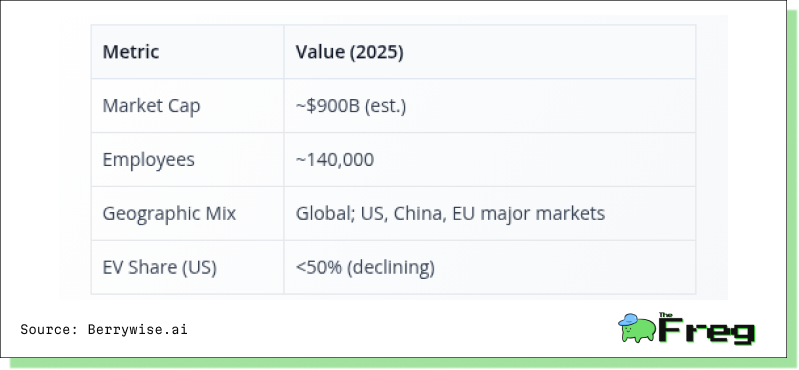
Task: Open the Berrywise.ai source link
Action: (138, 330)
